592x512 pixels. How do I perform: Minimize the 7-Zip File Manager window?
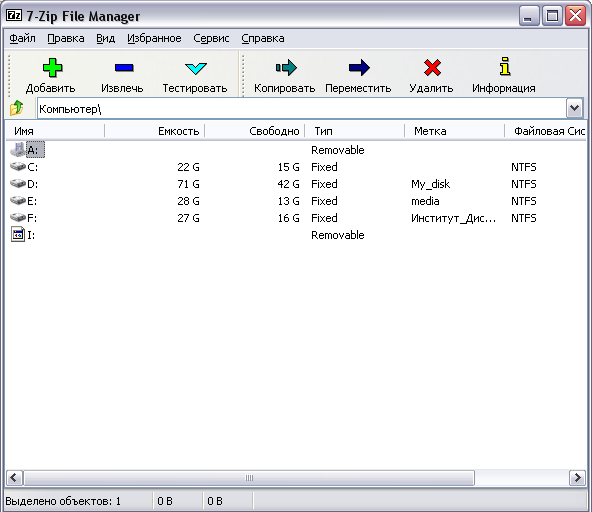[529, 15]
